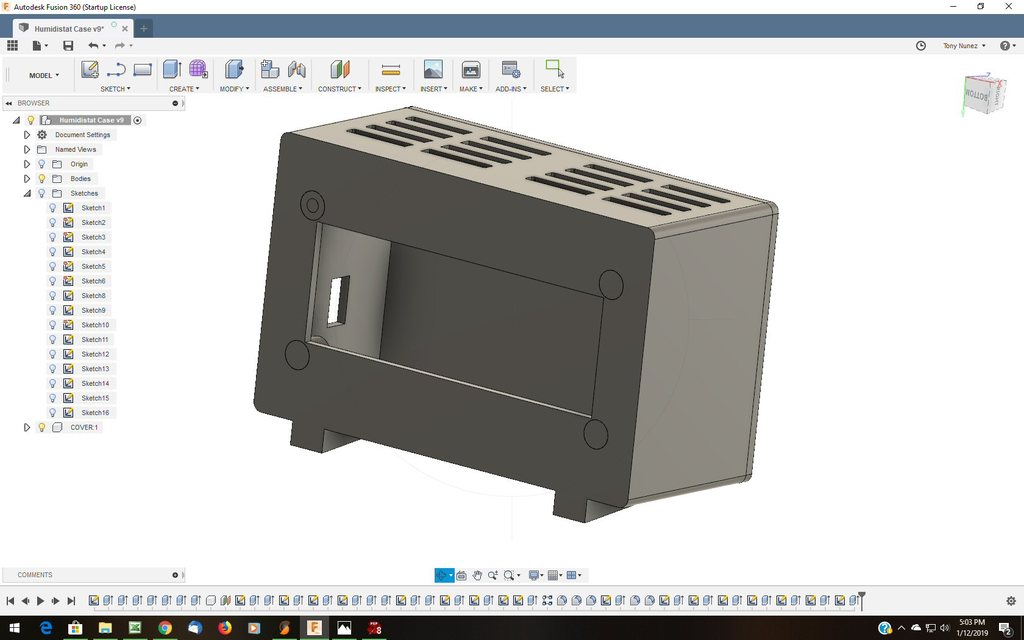The height and width of the screenshot is (640, 1024).
Task: Select the Create Sketch tool
Action: [89, 68]
